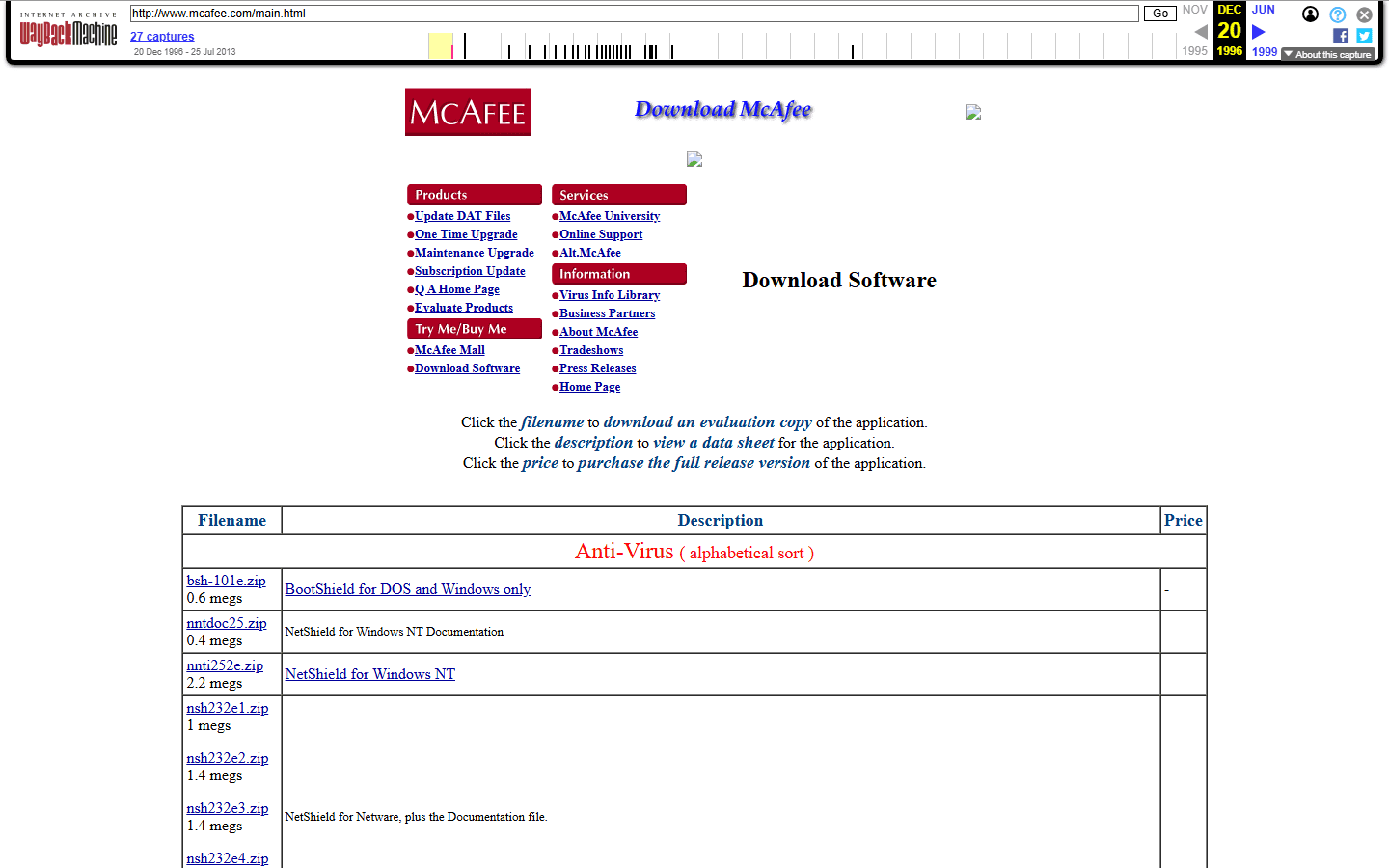The height and width of the screenshot is (868, 1389).
Task: Go to next capture arrow
Action: pos(1259,32)
